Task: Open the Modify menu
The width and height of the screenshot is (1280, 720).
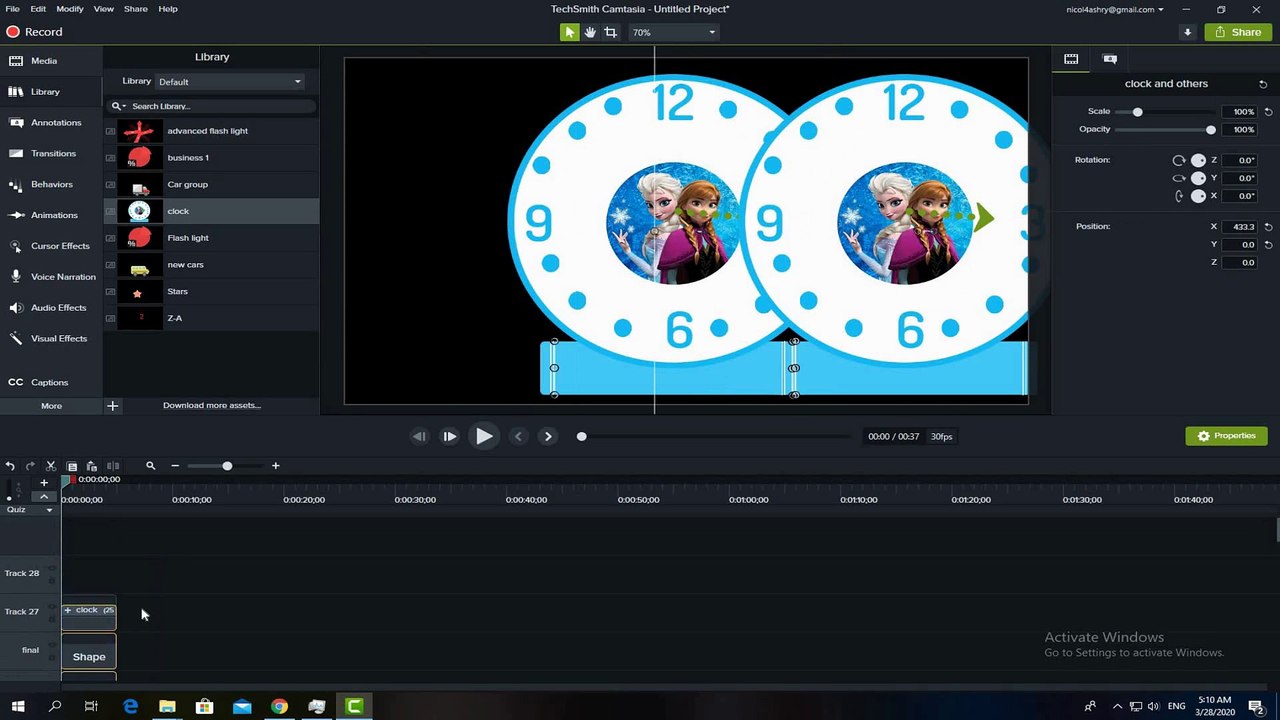Action: click(x=70, y=9)
